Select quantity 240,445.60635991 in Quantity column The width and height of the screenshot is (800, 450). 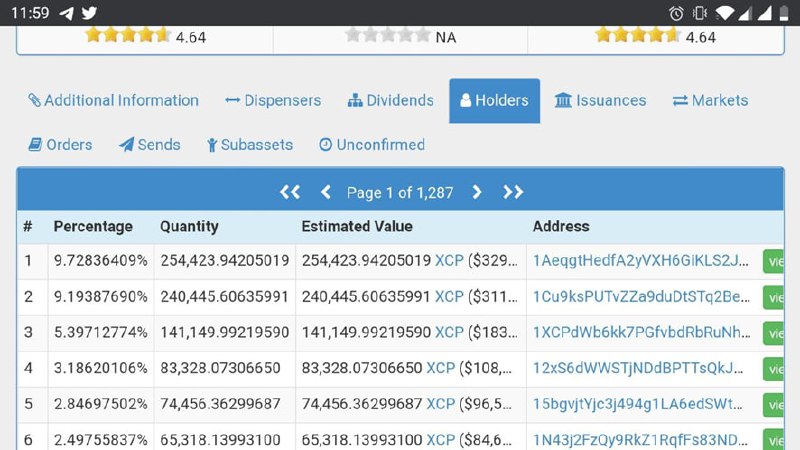tap(225, 296)
